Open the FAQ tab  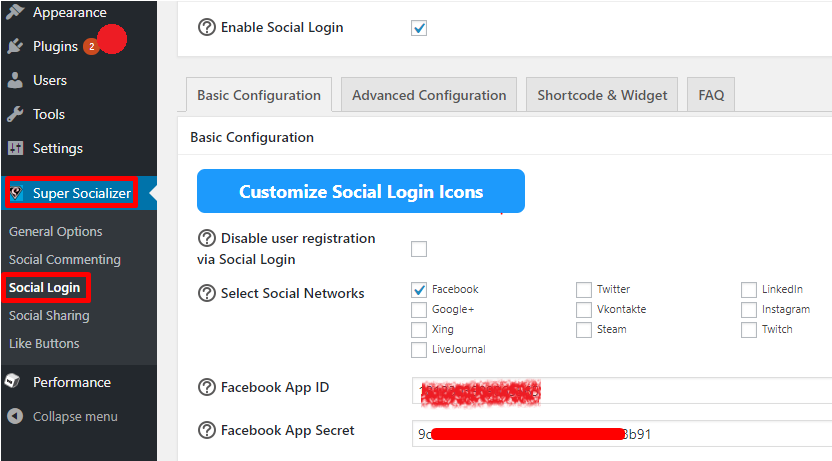pyautogui.click(x=711, y=95)
